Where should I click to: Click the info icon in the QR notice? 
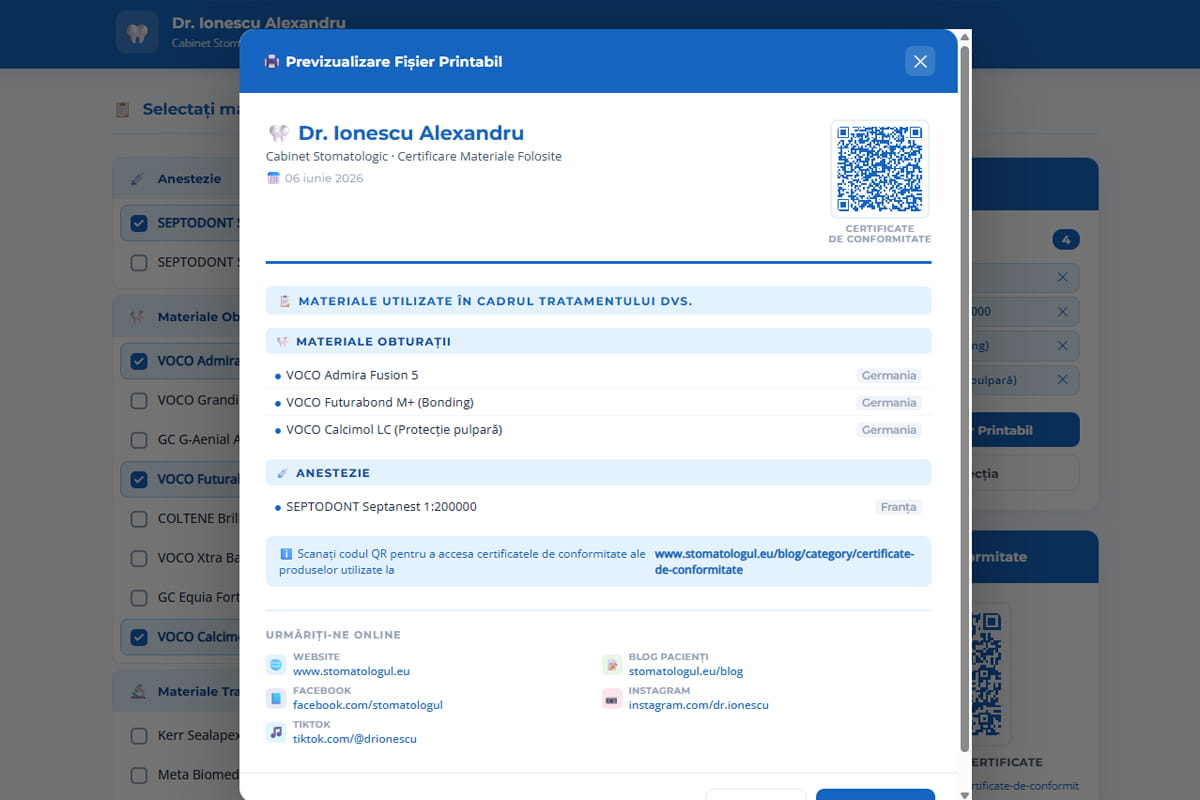click(286, 553)
